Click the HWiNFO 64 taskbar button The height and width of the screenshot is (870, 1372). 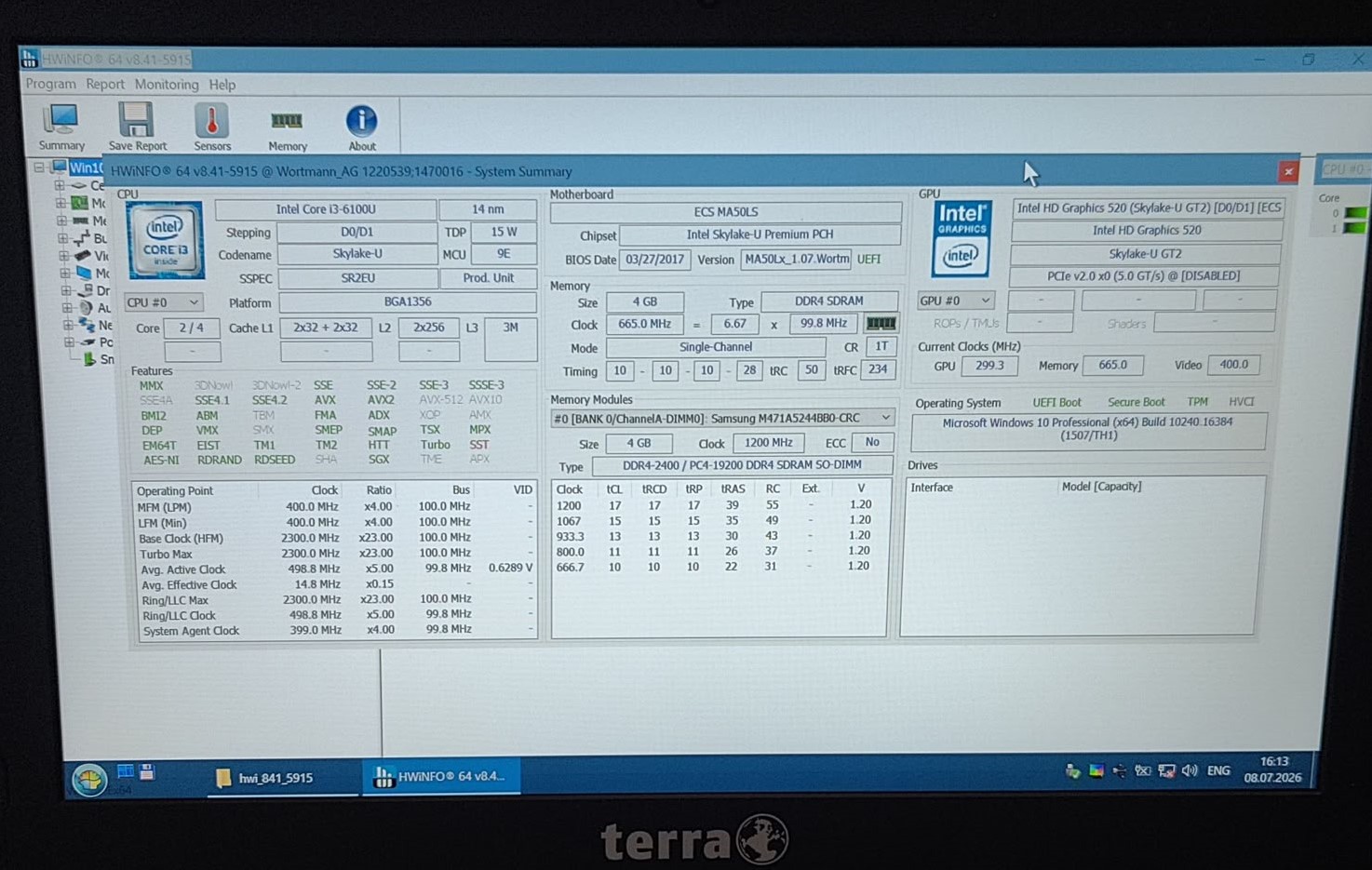point(441,776)
